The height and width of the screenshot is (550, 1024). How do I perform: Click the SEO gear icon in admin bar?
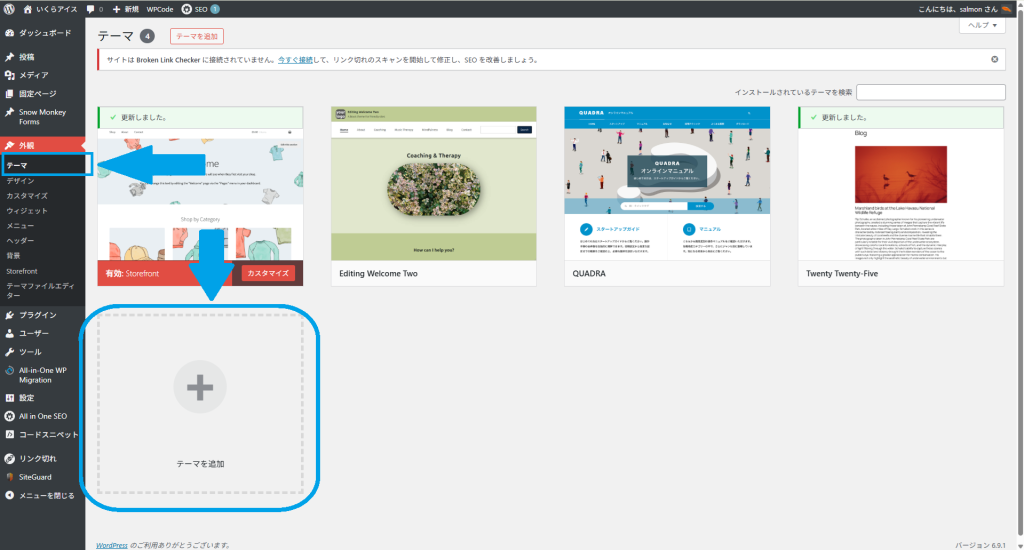pos(187,9)
